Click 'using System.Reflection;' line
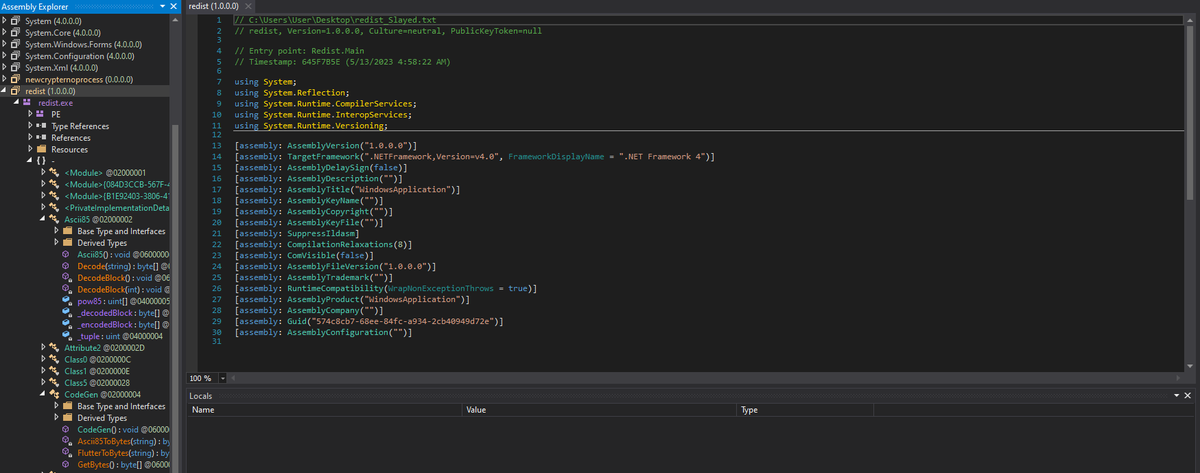The width and height of the screenshot is (1200, 473). tap(290, 91)
